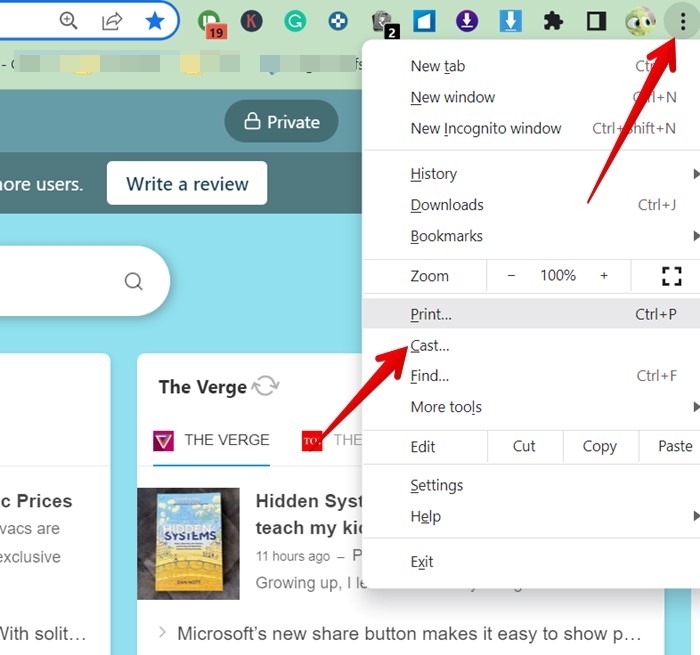This screenshot has width=700, height=655.
Task: Open Microsoft's new share button article
Action: (x=408, y=634)
